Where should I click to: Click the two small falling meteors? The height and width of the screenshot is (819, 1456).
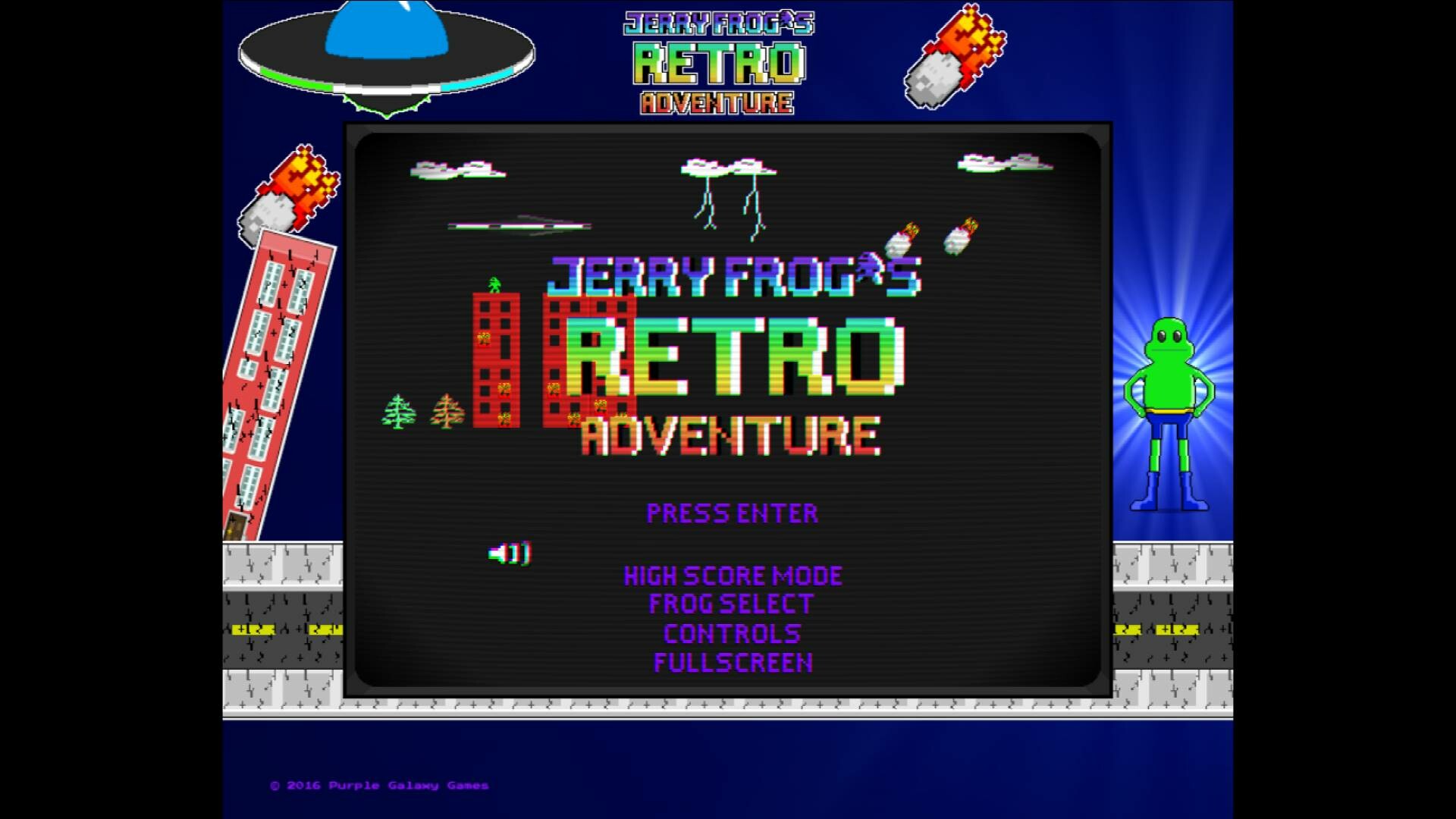(932, 237)
